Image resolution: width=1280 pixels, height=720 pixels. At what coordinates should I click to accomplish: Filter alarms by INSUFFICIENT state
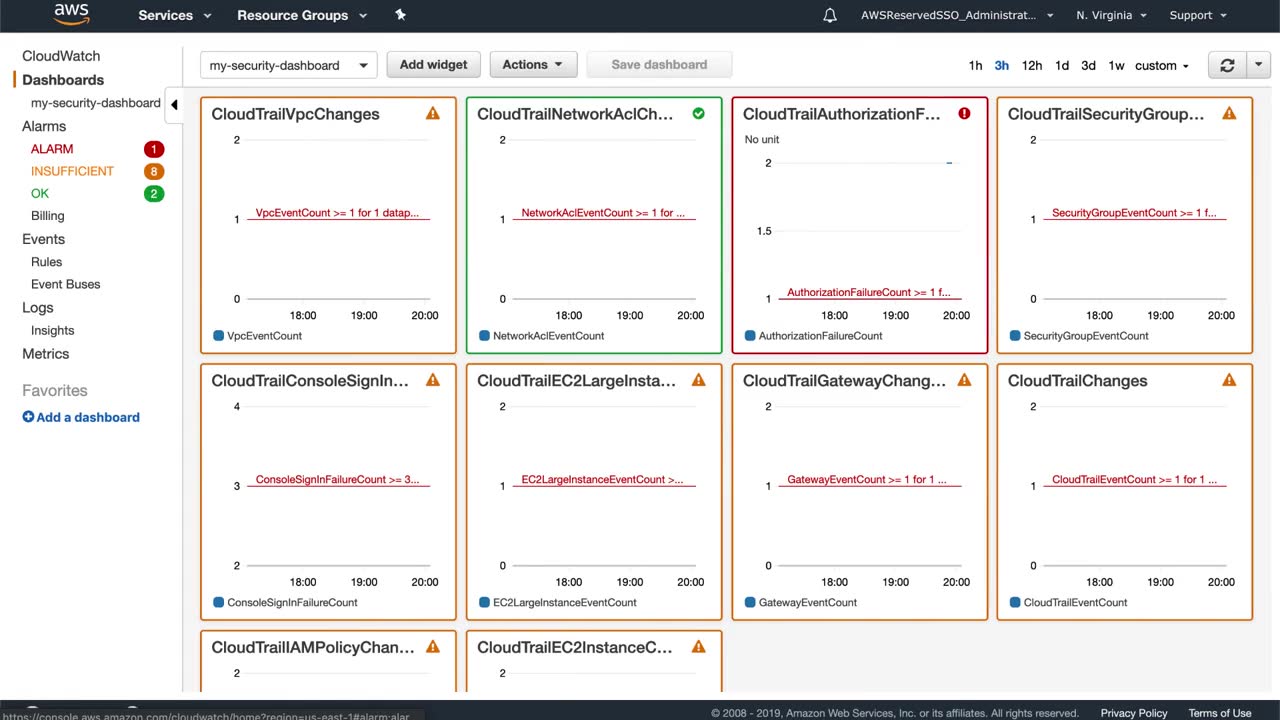[72, 171]
